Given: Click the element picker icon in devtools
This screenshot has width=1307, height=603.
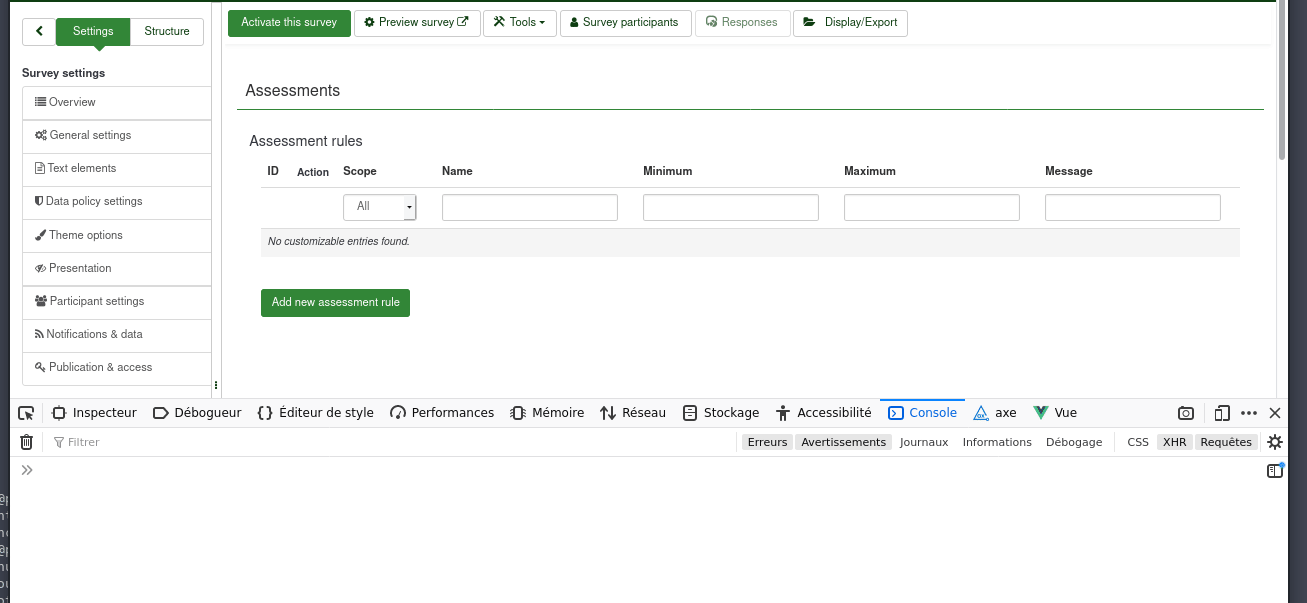Looking at the screenshot, I should point(26,413).
